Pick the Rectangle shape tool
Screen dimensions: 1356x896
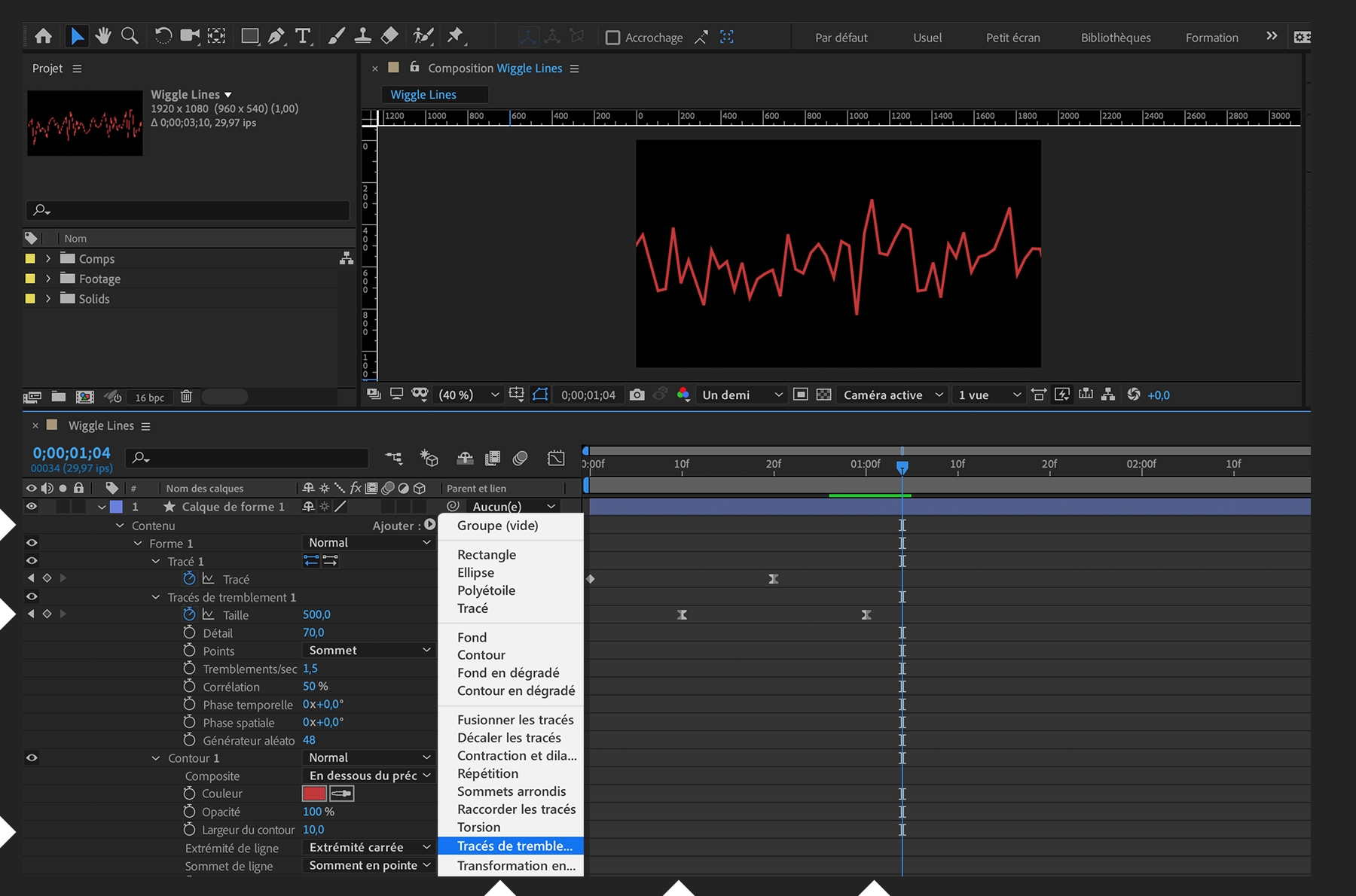249,36
